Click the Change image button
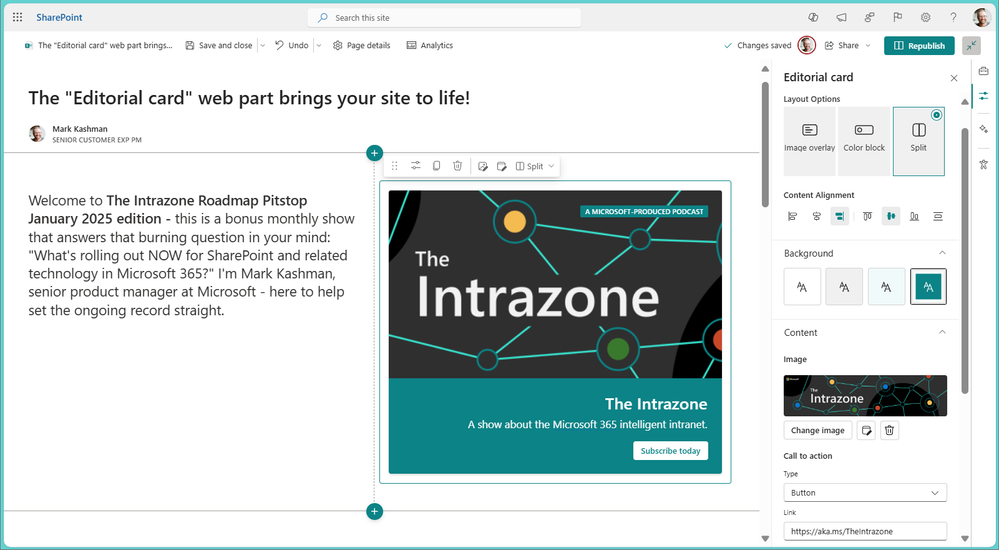 pos(817,430)
